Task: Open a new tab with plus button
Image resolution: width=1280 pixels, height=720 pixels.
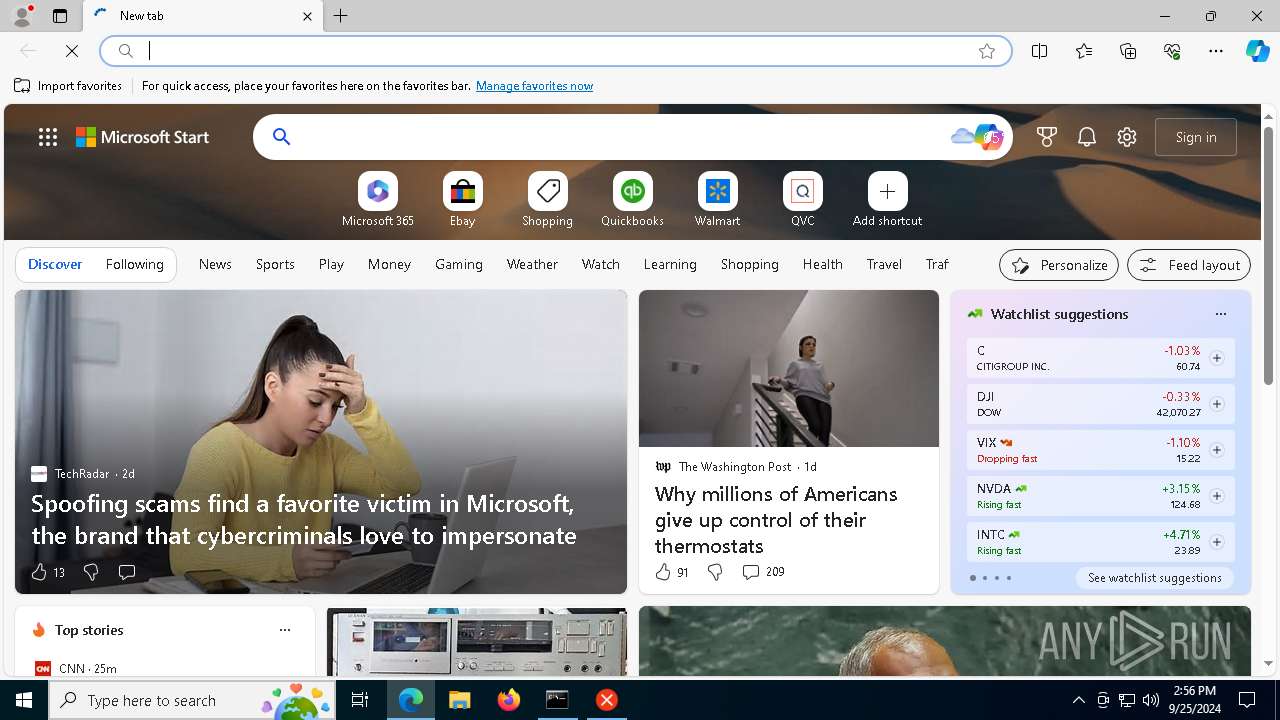Action: pos(341,16)
